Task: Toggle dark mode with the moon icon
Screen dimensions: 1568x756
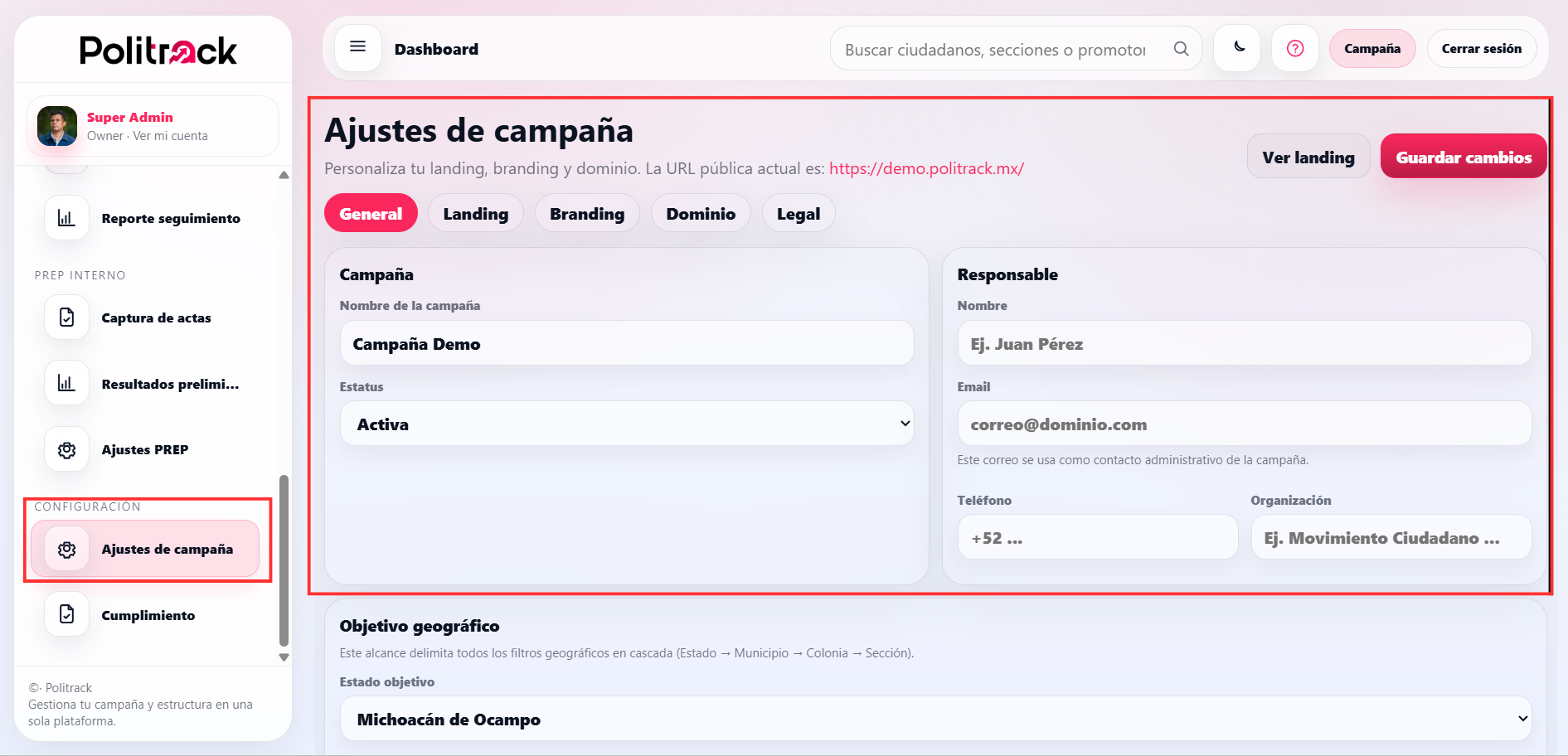Action: tap(1236, 48)
